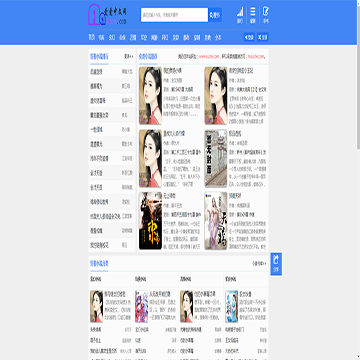Screen dimensions: 360x360
Task: Click the login button with arrow icon
Action: [x=249, y=37]
